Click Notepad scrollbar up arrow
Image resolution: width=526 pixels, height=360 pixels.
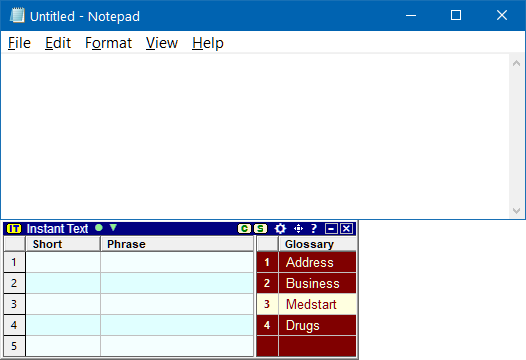tap(517, 63)
